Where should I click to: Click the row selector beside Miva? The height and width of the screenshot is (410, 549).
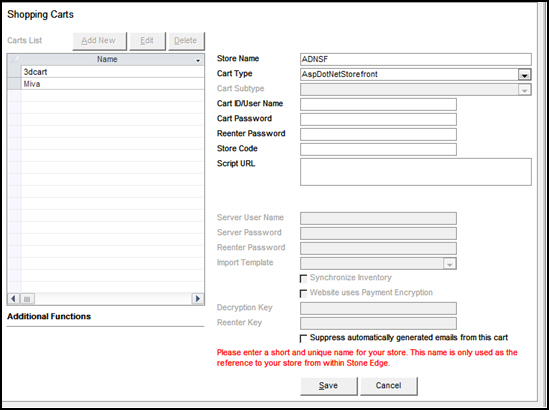(14, 84)
